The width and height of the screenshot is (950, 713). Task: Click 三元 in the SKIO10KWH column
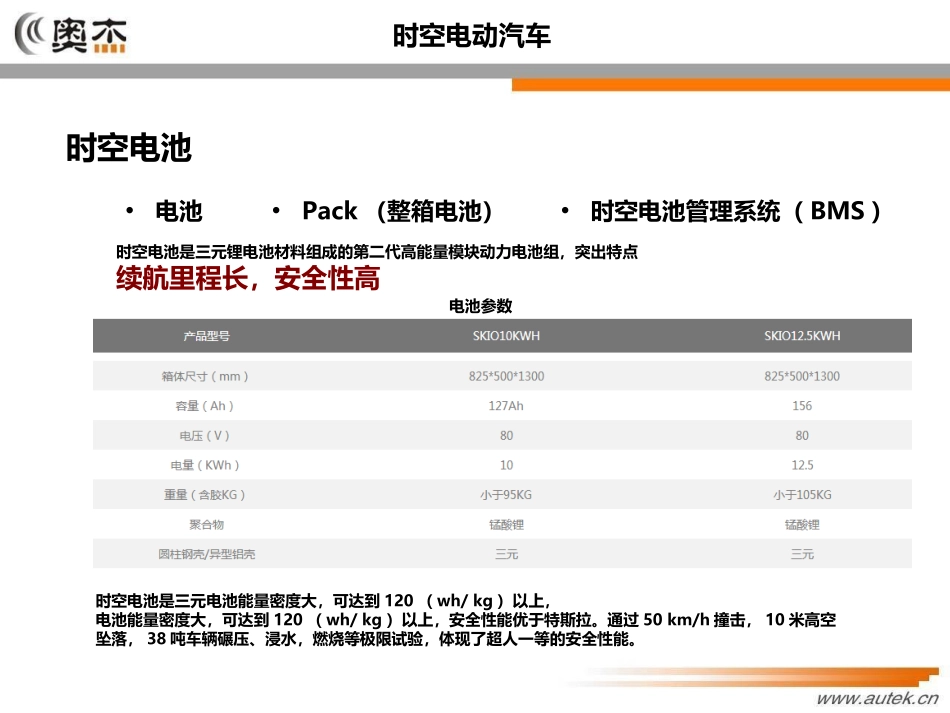pos(506,554)
